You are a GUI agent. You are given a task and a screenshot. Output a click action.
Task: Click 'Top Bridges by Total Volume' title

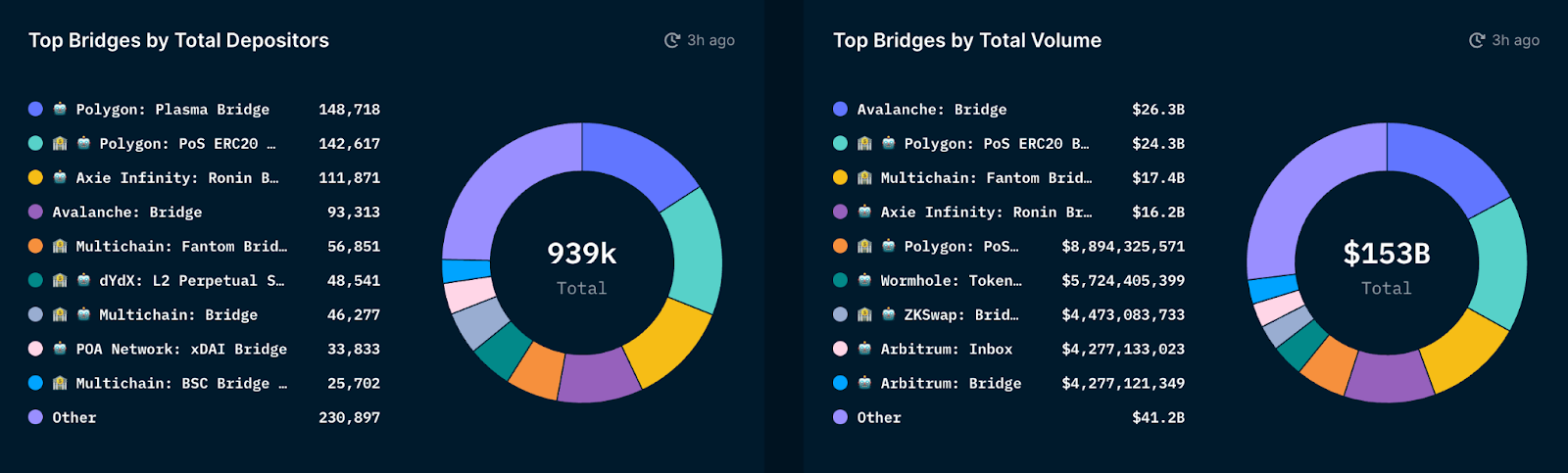pos(967,40)
